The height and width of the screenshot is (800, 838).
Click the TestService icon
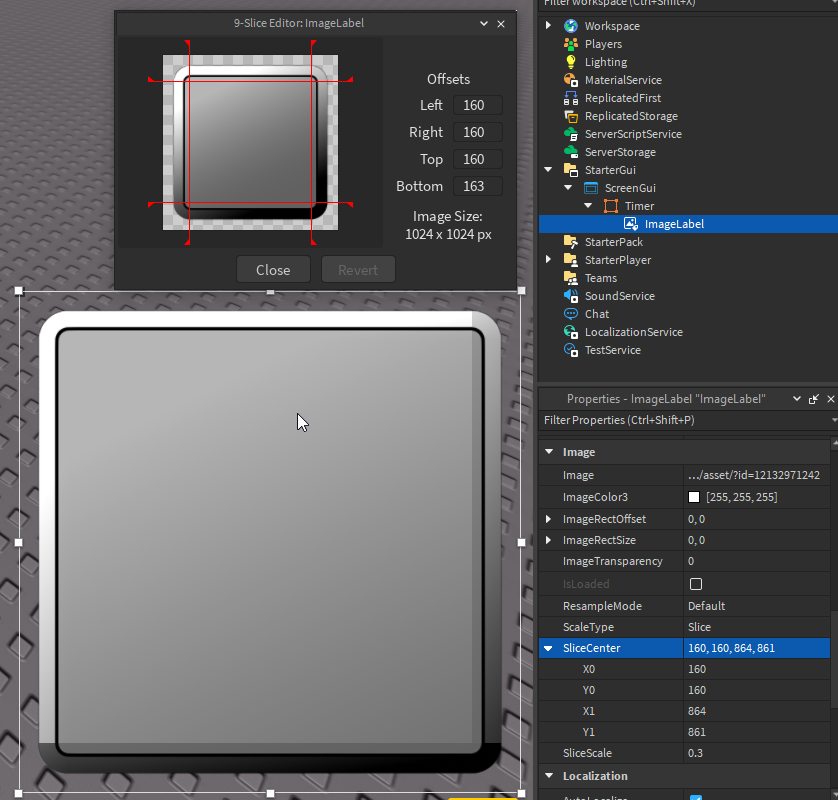tap(571, 350)
